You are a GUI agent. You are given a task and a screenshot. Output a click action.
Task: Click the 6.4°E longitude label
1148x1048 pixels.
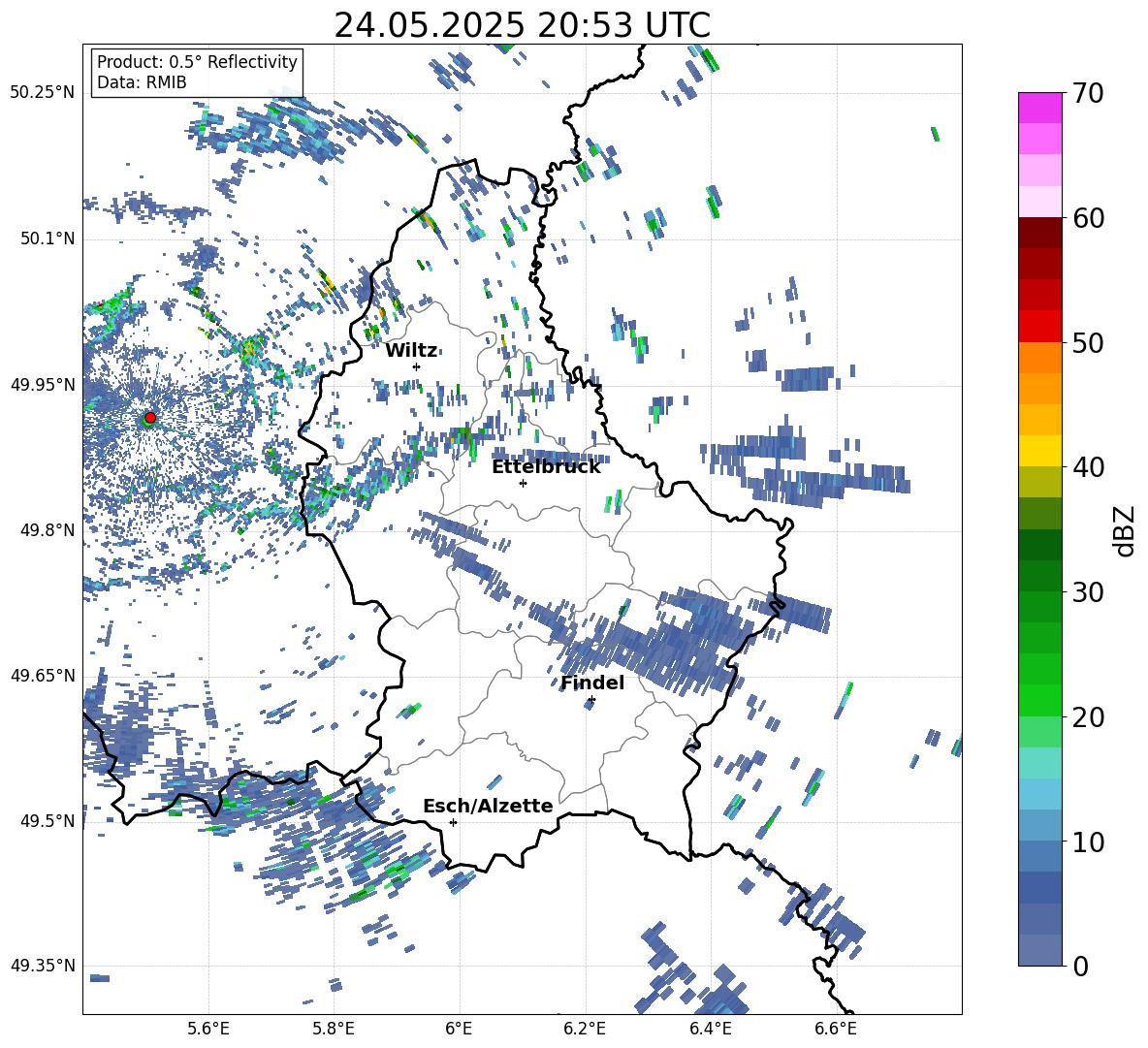coord(710,1029)
